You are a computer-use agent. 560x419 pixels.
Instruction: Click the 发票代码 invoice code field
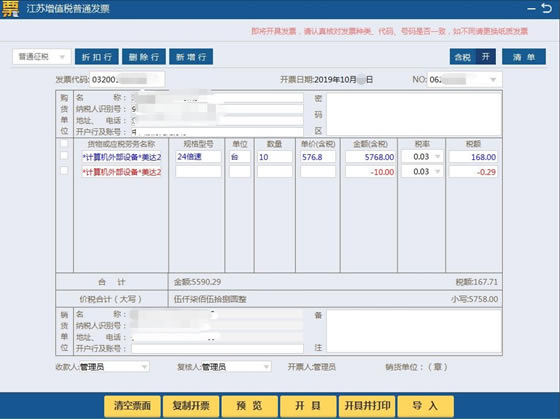coord(127,79)
